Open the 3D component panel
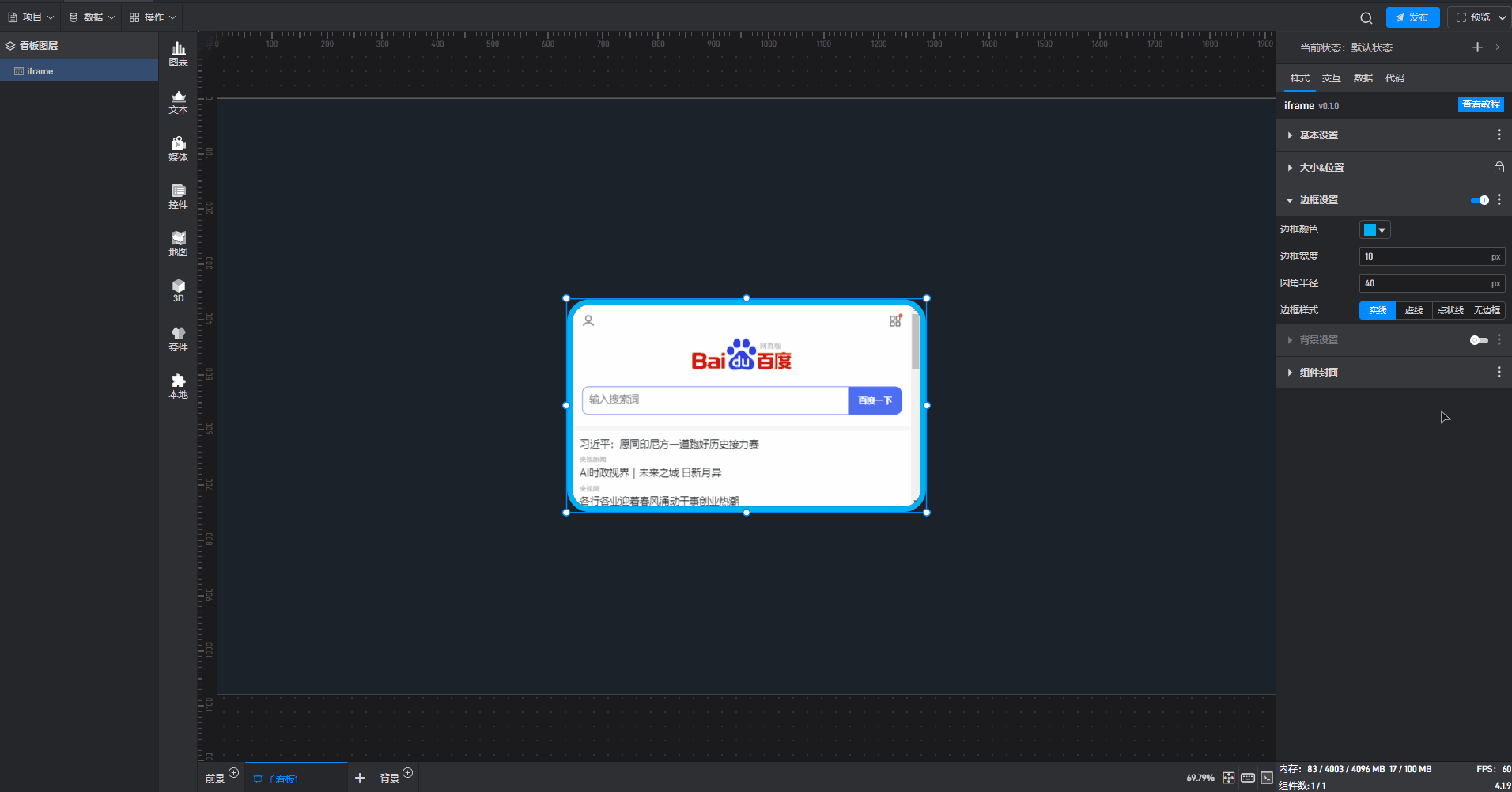This screenshot has width=1512, height=792. (178, 290)
